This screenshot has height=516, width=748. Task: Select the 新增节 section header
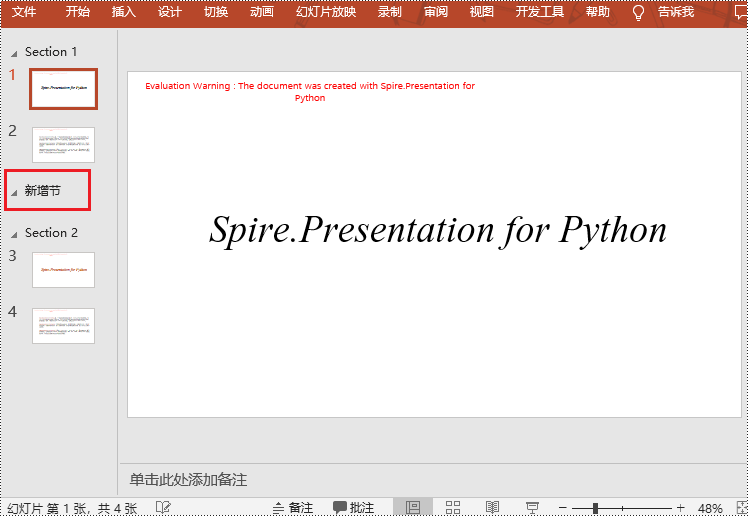42,191
